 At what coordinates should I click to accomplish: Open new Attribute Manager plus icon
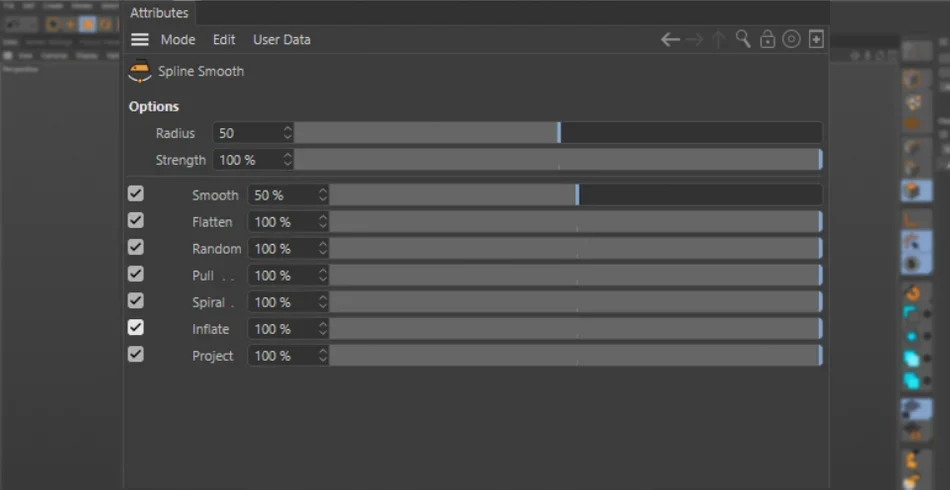[816, 39]
